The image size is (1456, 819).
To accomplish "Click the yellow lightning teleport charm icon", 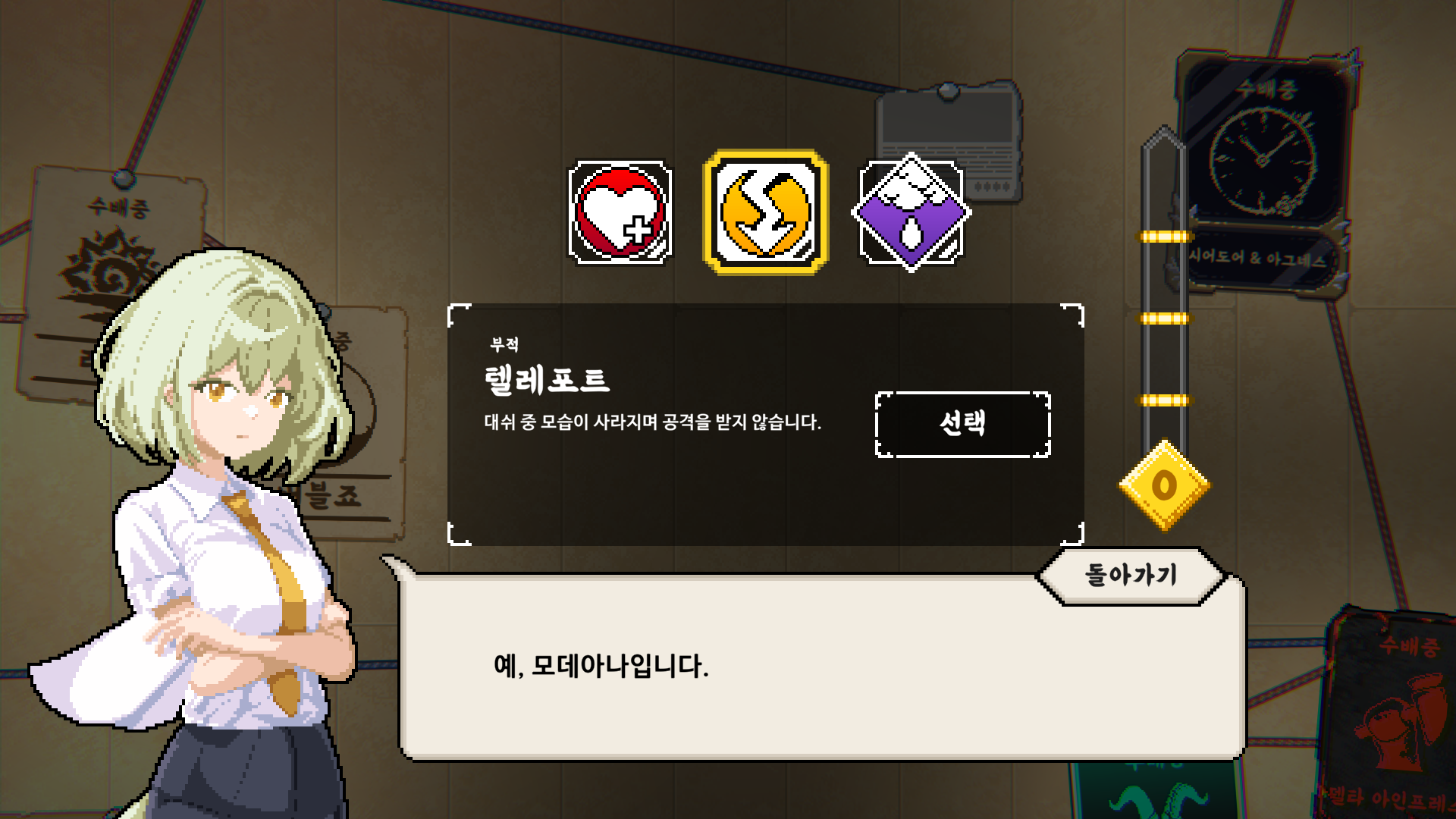I will pyautogui.click(x=766, y=212).
